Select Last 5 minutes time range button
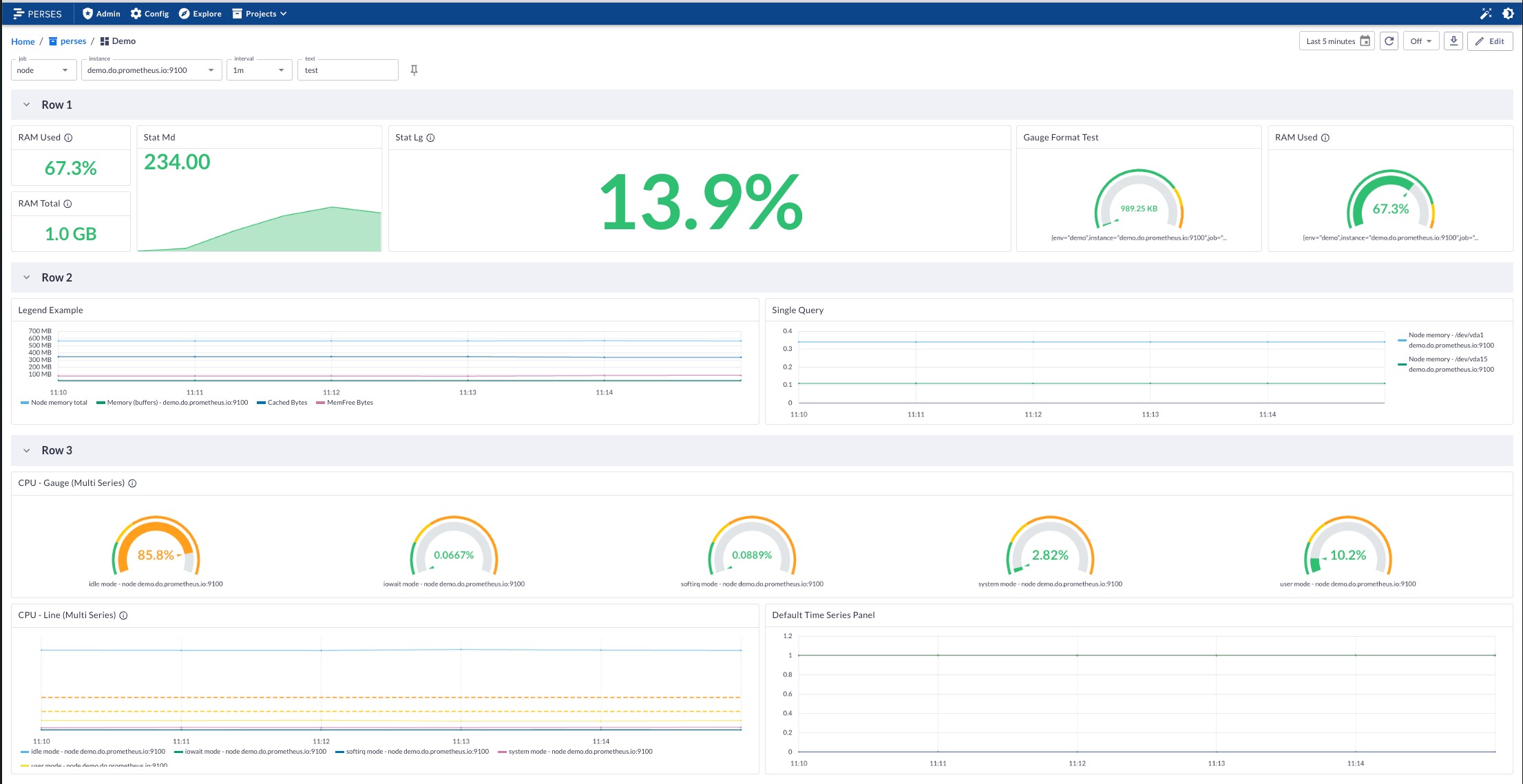Screen dimensions: 1523x784 pyautogui.click(x=1336, y=41)
